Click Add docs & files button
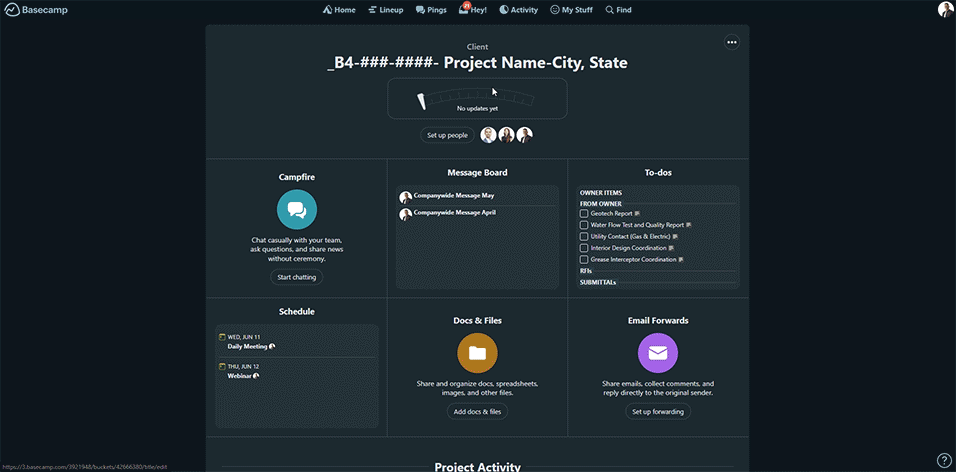The width and height of the screenshot is (956, 472). tap(477, 412)
